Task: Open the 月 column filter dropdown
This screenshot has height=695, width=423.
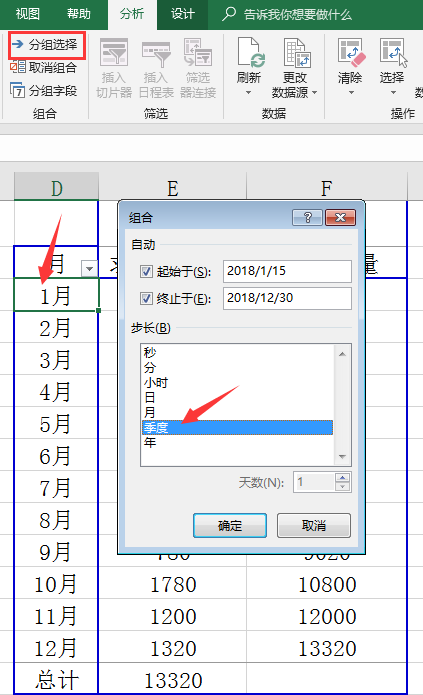Action: (89, 269)
